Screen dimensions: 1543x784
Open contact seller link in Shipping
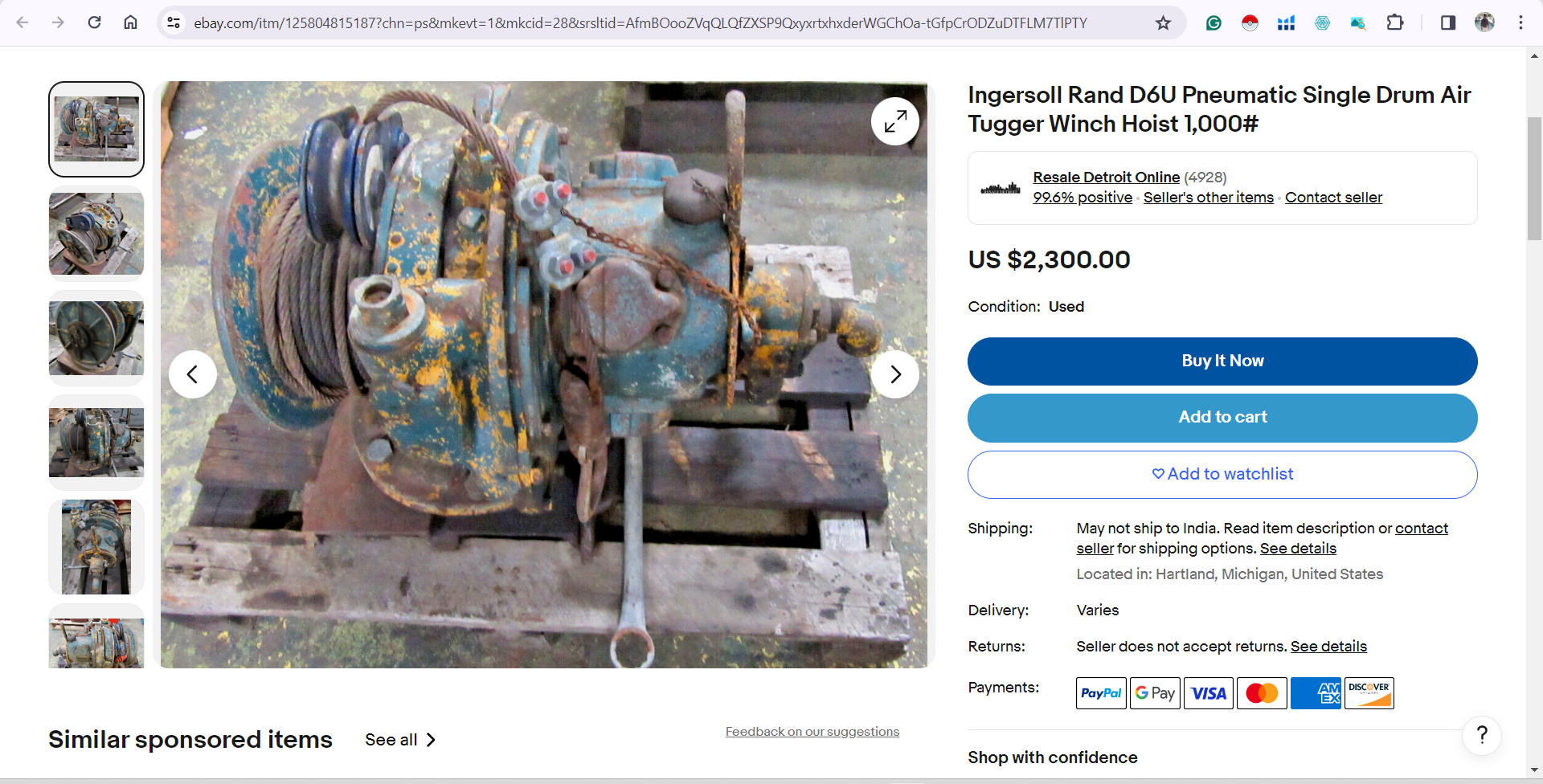point(1422,529)
